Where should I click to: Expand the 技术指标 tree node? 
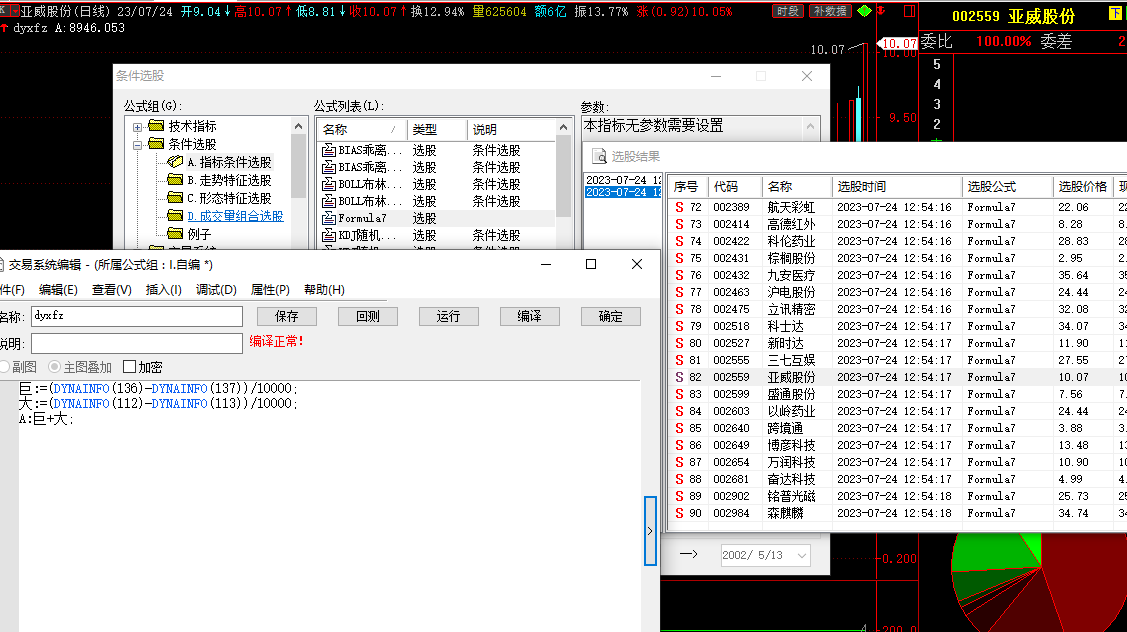[138, 127]
